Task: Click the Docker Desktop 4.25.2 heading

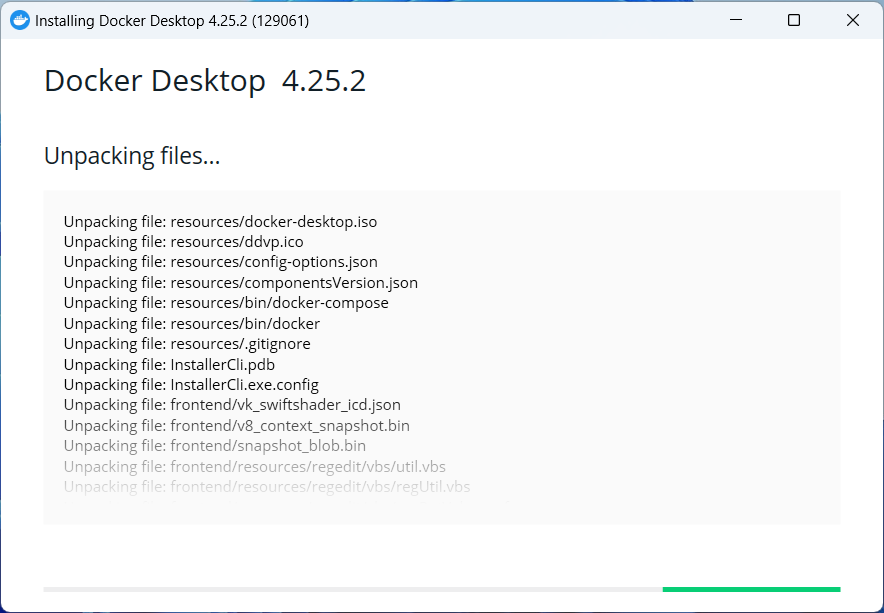Action: pyautogui.click(x=204, y=80)
